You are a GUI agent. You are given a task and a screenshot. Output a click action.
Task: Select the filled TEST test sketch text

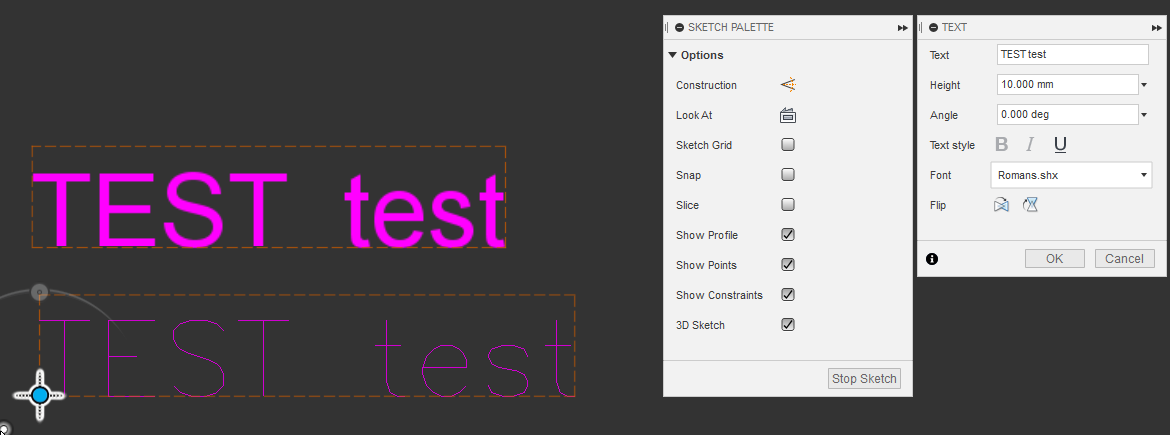pyautogui.click(x=269, y=209)
